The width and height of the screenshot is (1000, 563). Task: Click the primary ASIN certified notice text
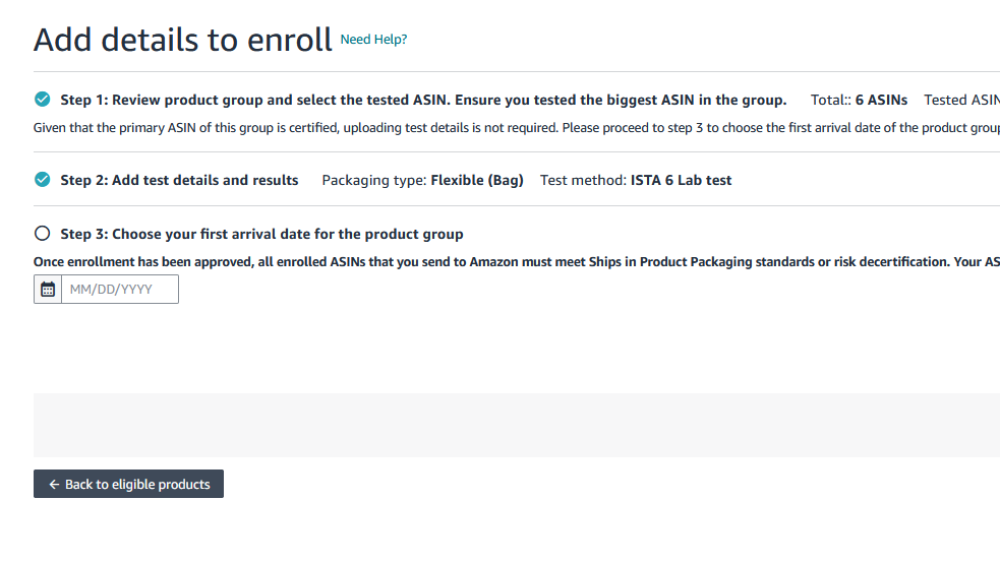500,128
